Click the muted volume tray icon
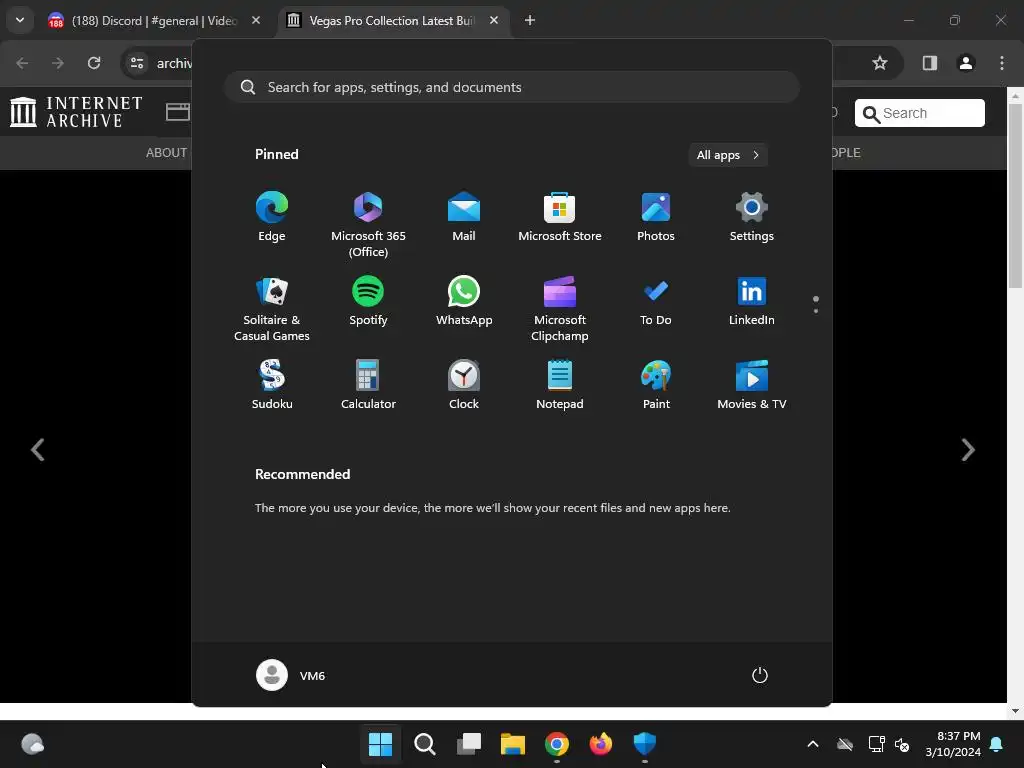 902,744
